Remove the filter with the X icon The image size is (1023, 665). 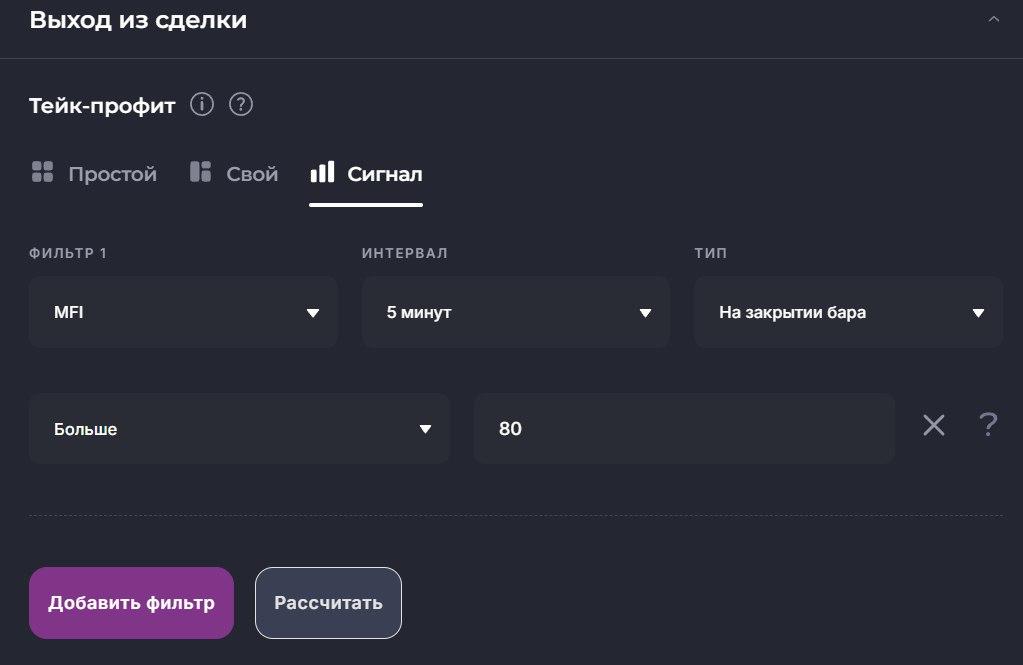coord(933,426)
